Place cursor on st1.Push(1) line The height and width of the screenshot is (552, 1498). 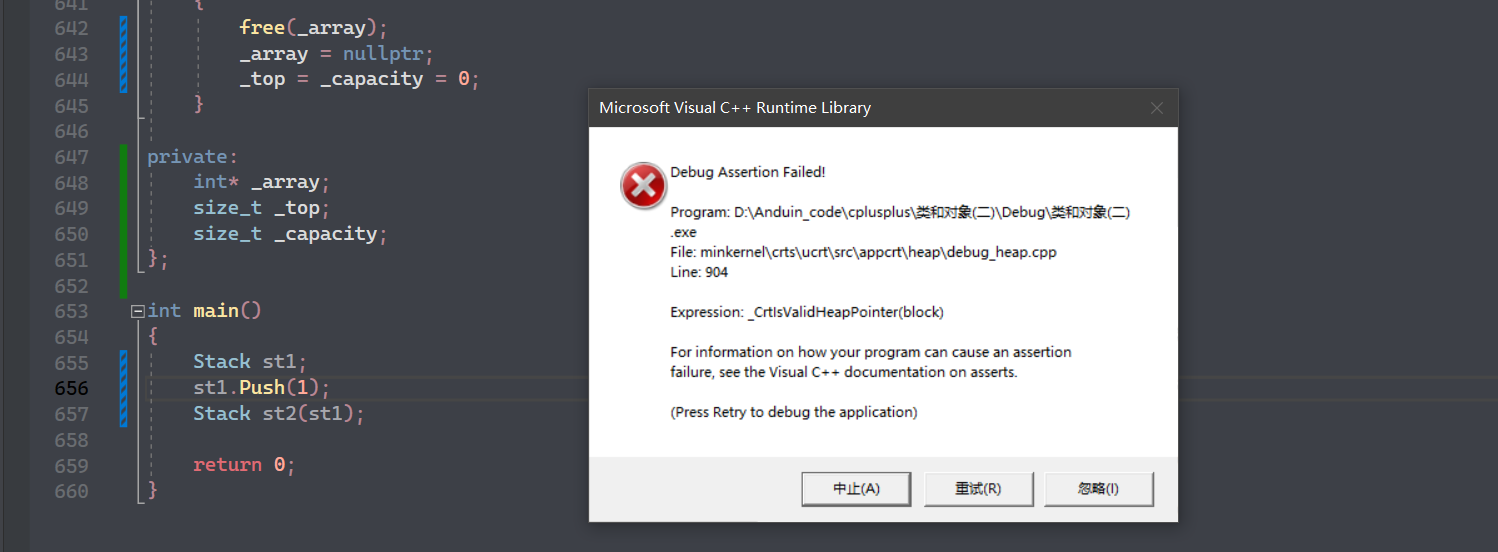point(261,387)
